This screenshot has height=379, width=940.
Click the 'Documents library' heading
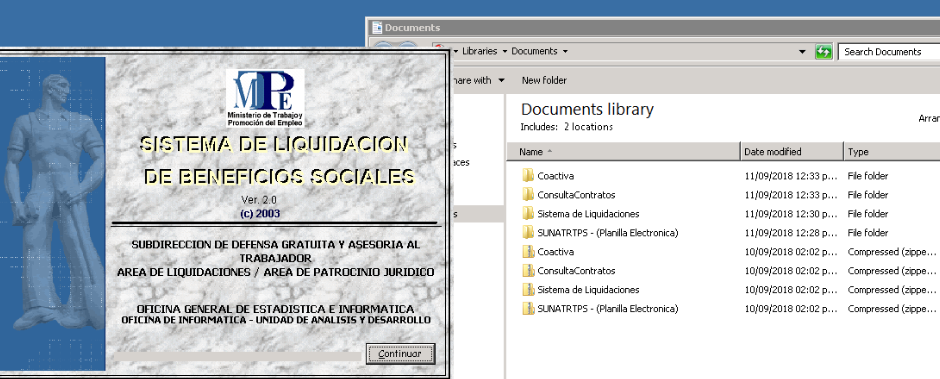click(587, 110)
